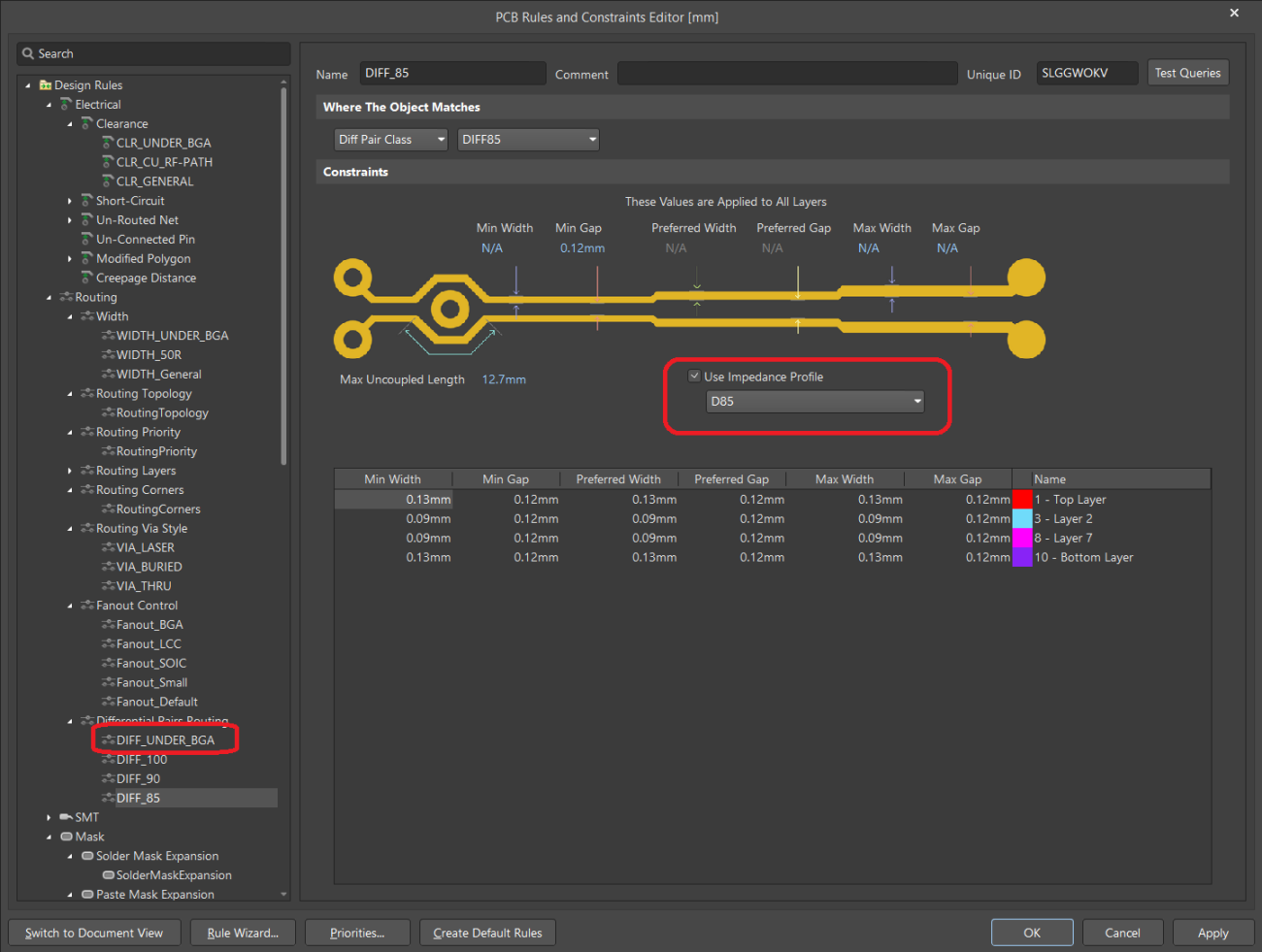1262x952 pixels.
Task: Click the Design Rules folder icon
Action: 46,85
